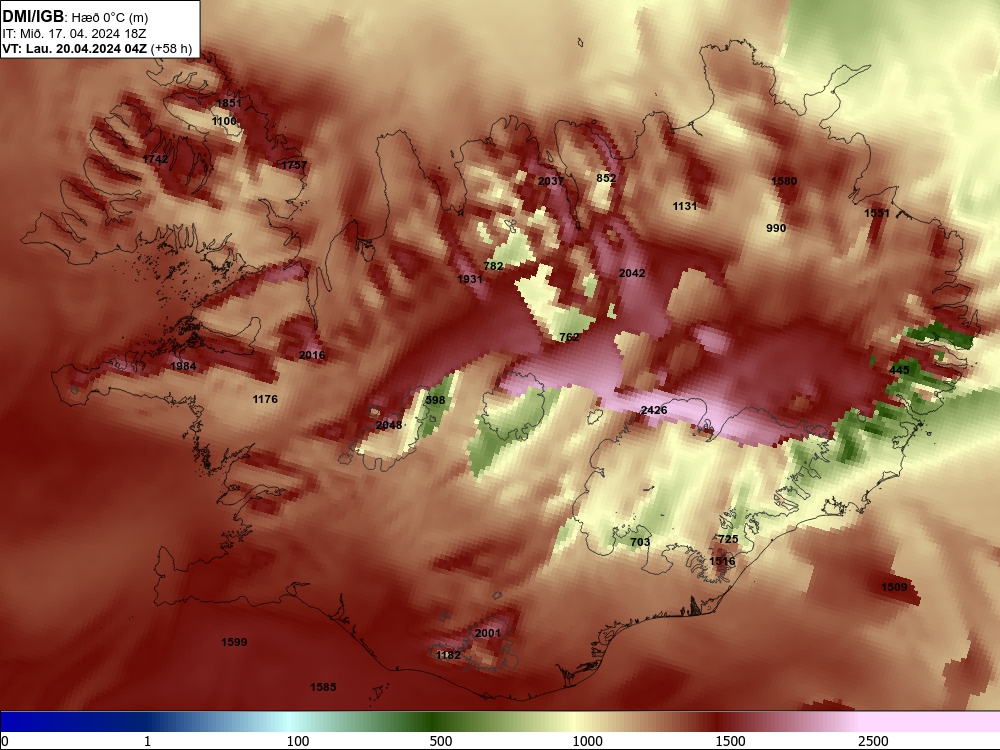This screenshot has width=1000, height=750.
Task: Click the color scale tick 500
Action: tap(441, 741)
